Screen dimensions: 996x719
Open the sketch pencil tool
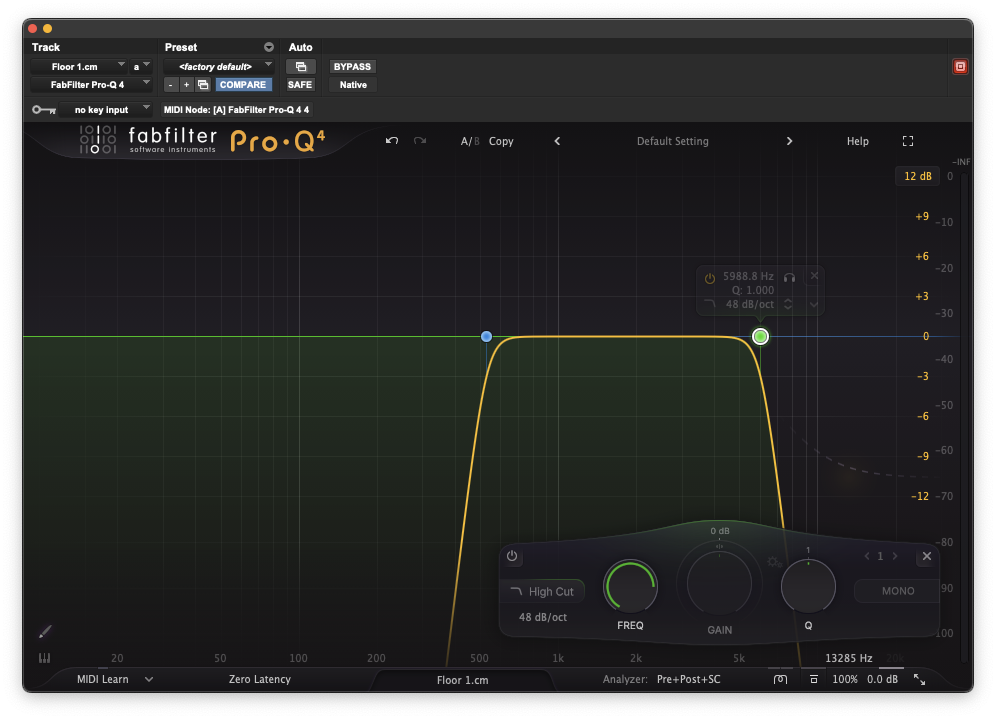(44, 632)
